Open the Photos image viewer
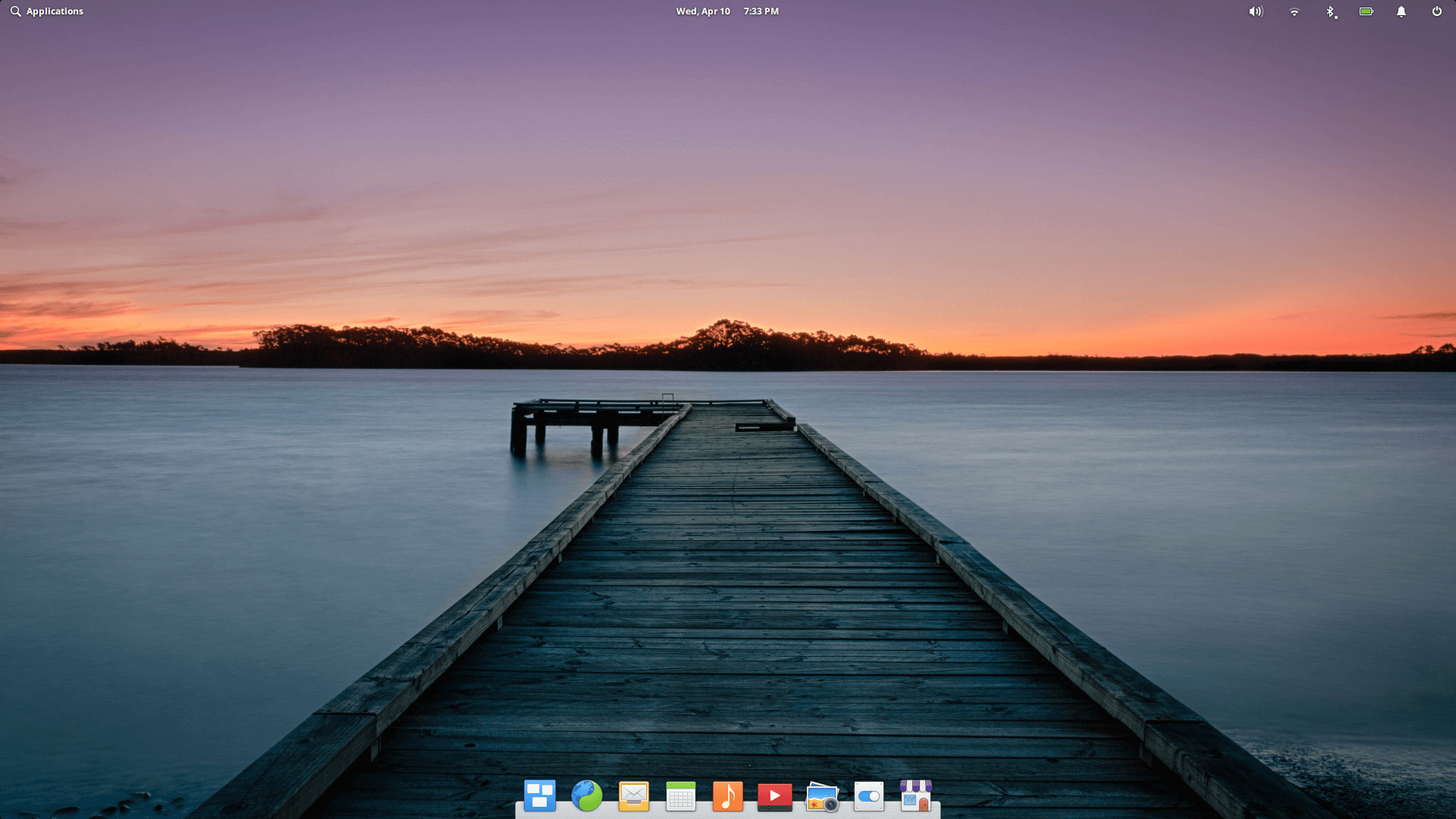The image size is (1456, 819). pyautogui.click(x=822, y=796)
